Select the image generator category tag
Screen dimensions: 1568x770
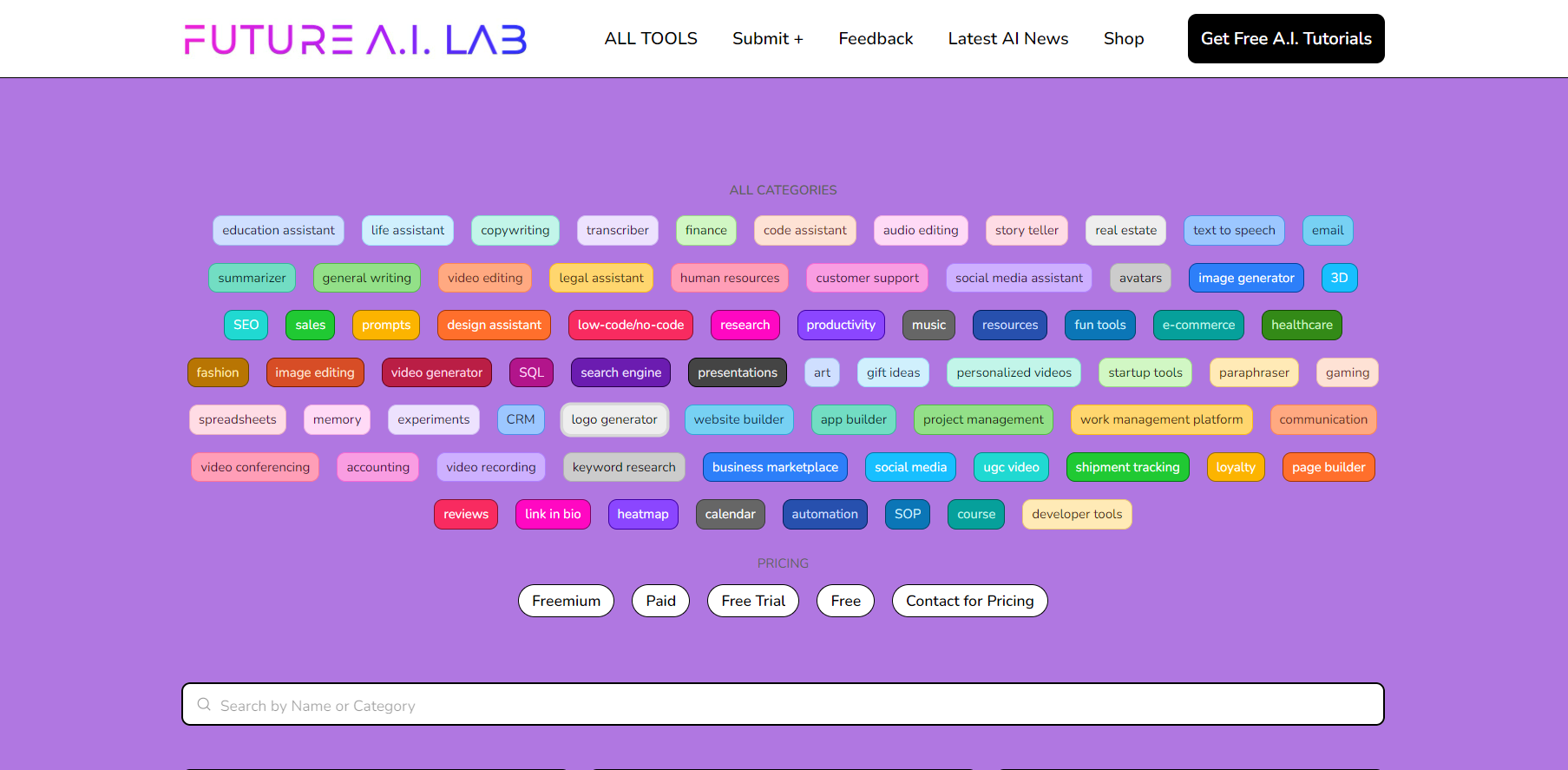pyautogui.click(x=1246, y=278)
